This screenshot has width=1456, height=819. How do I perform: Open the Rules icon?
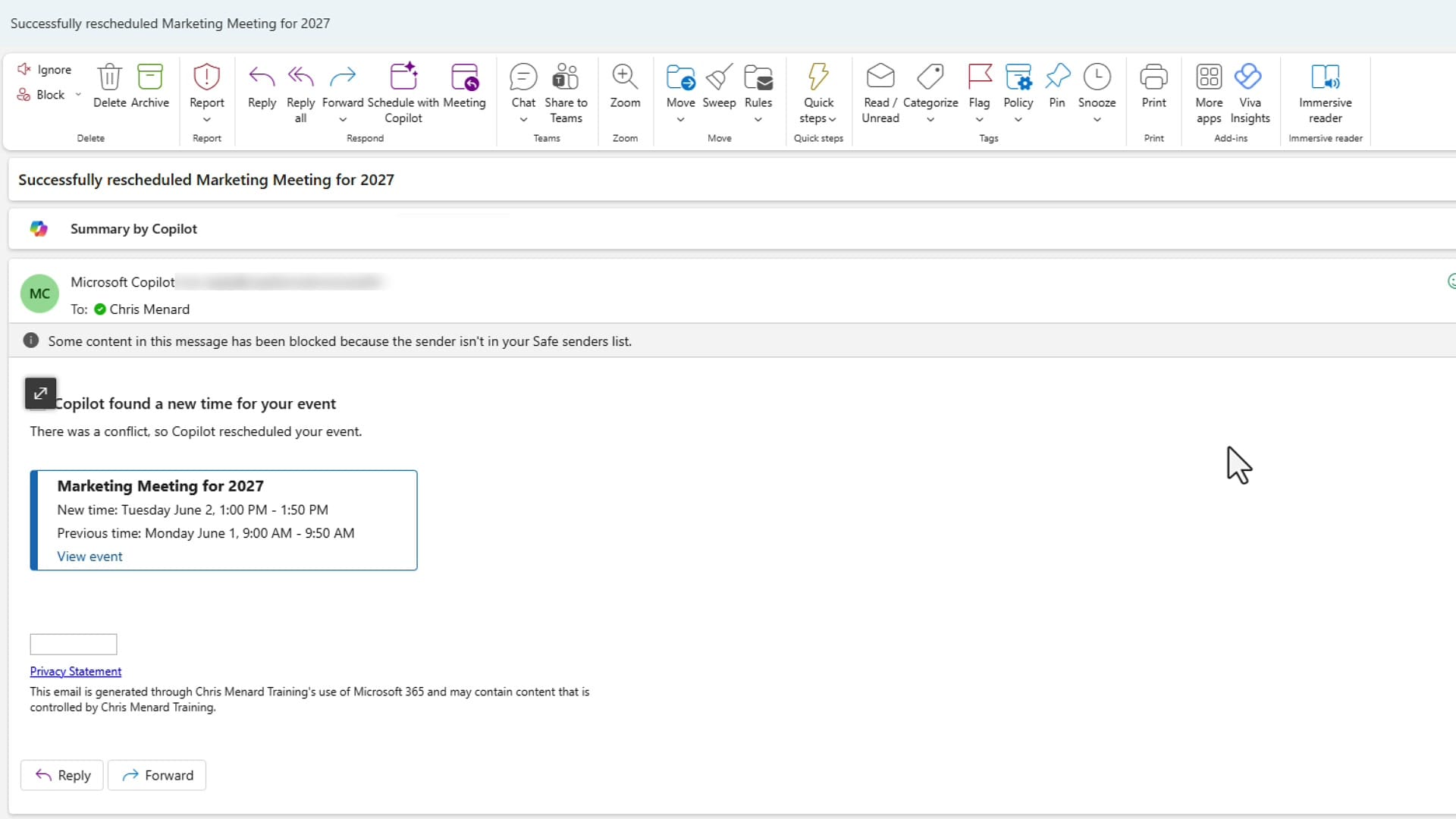758,77
